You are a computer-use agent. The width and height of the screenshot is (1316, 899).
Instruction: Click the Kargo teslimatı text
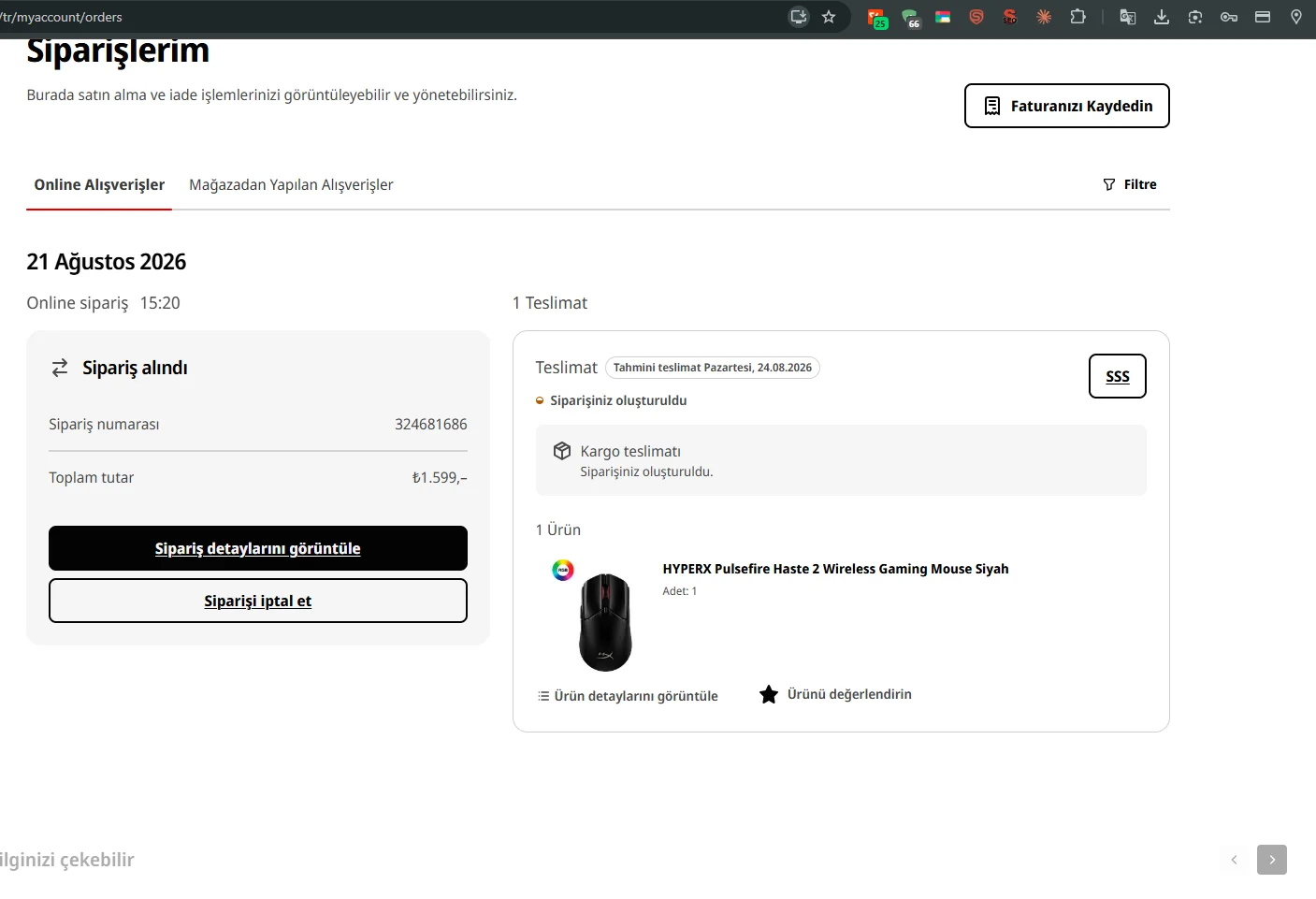coord(630,451)
